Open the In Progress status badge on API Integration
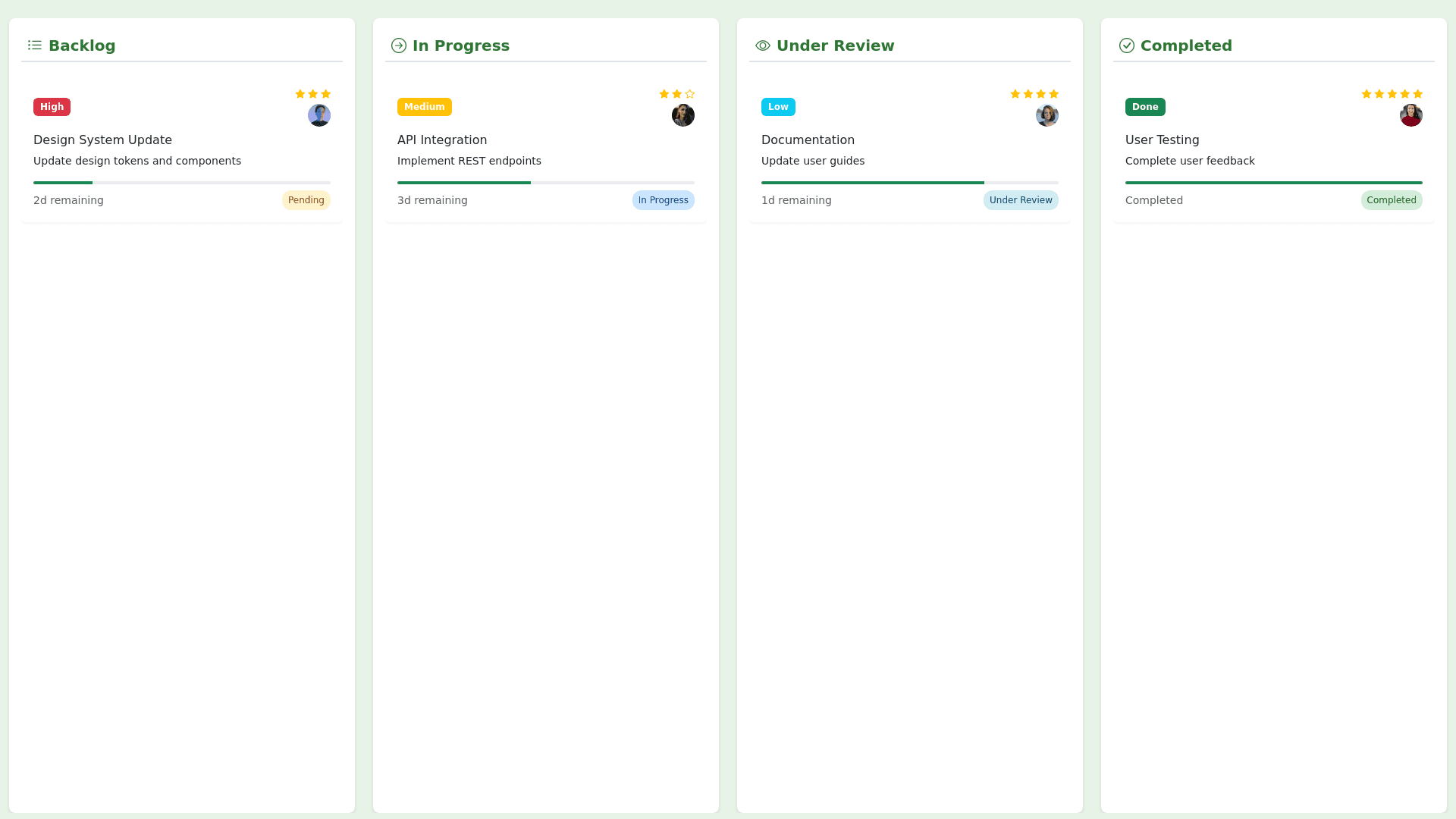The width and height of the screenshot is (1456, 819). pyautogui.click(x=663, y=200)
